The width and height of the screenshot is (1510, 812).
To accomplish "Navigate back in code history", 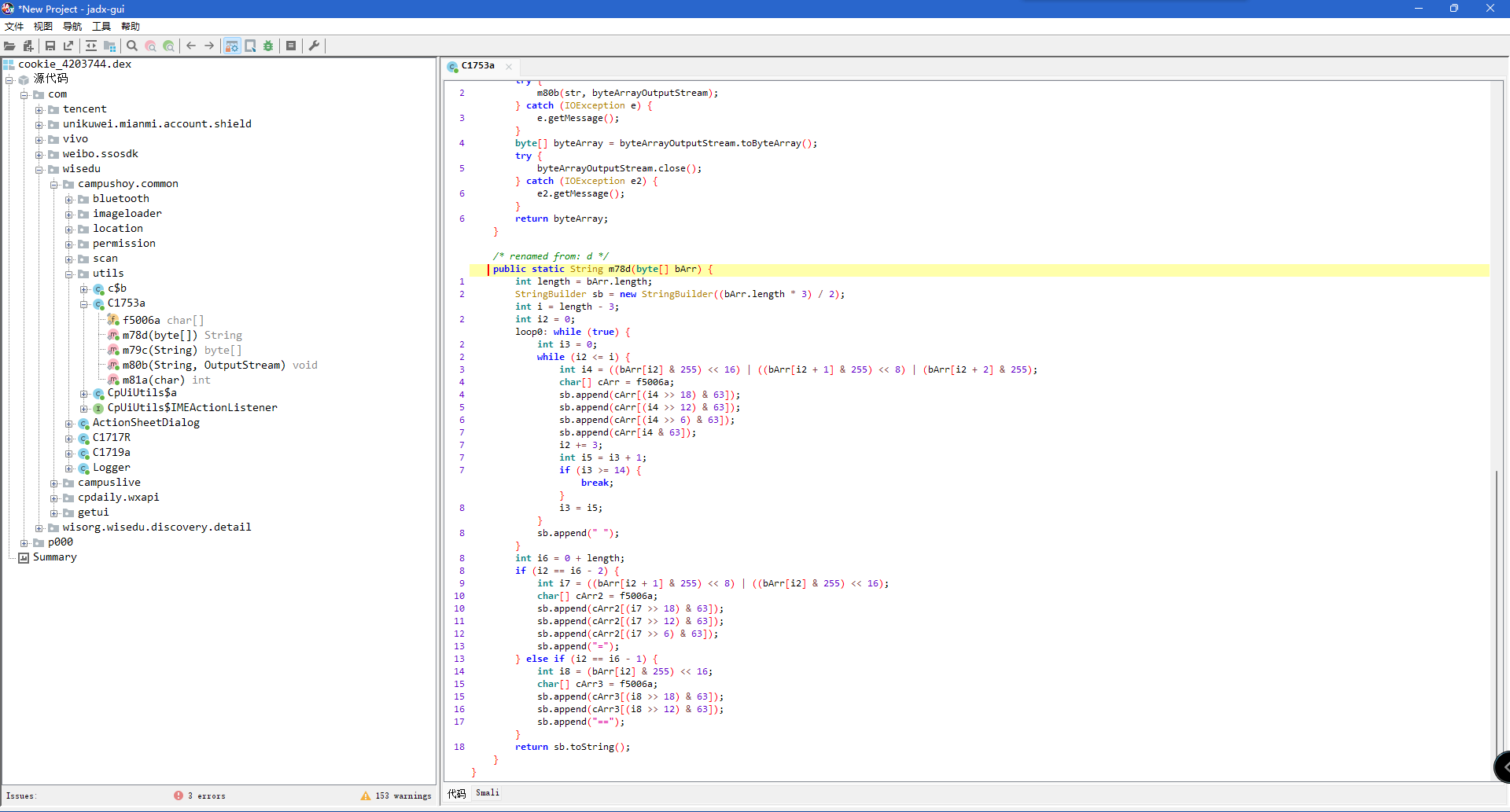I will click(x=191, y=46).
